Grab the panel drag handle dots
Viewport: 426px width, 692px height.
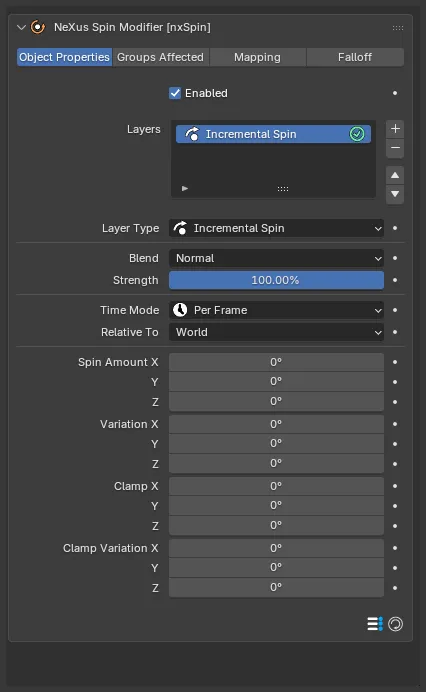398,28
